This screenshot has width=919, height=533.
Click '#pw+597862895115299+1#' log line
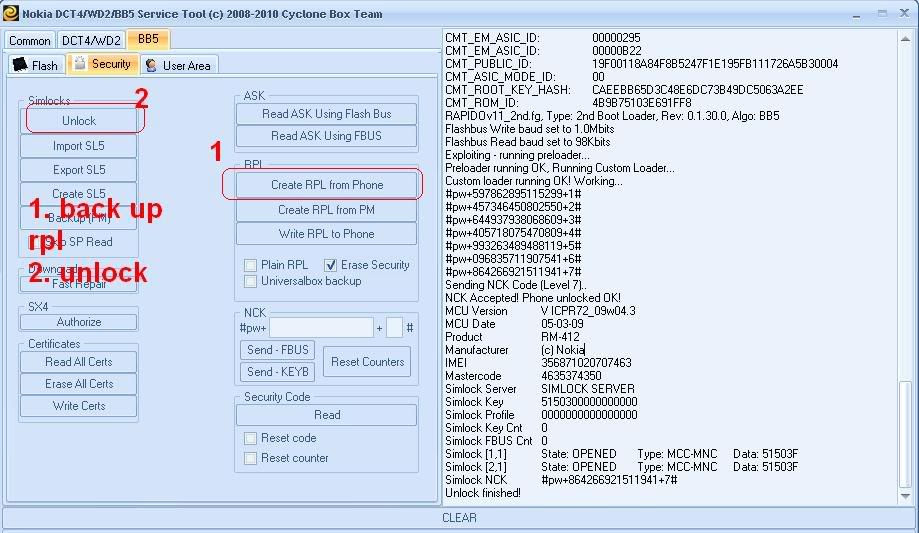coord(513,194)
